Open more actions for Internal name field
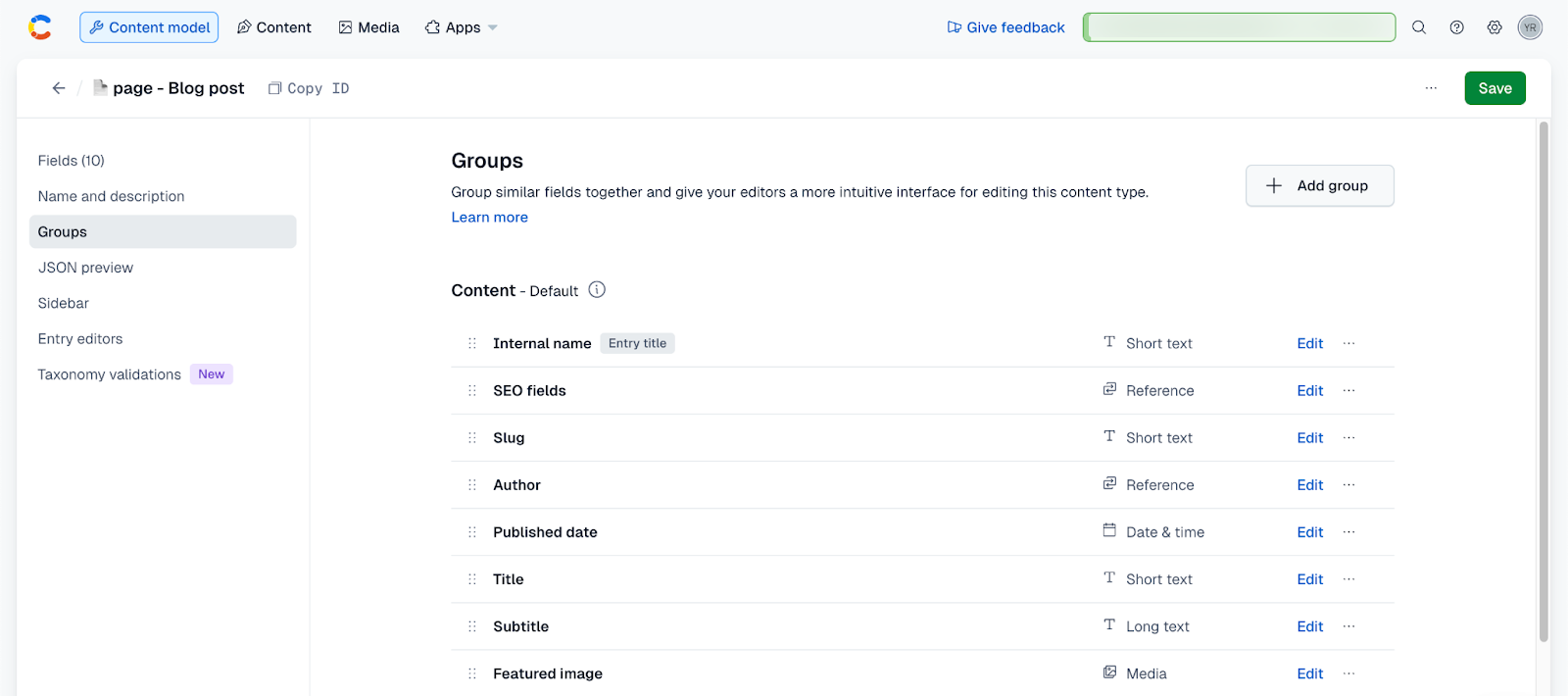Screen dimensions: 1568x696 (x=1349, y=344)
